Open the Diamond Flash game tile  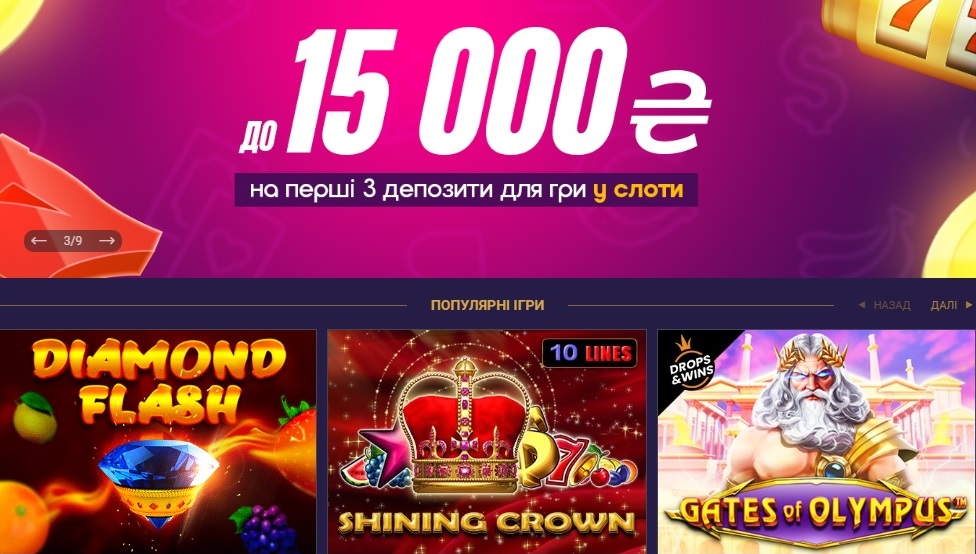(x=158, y=442)
